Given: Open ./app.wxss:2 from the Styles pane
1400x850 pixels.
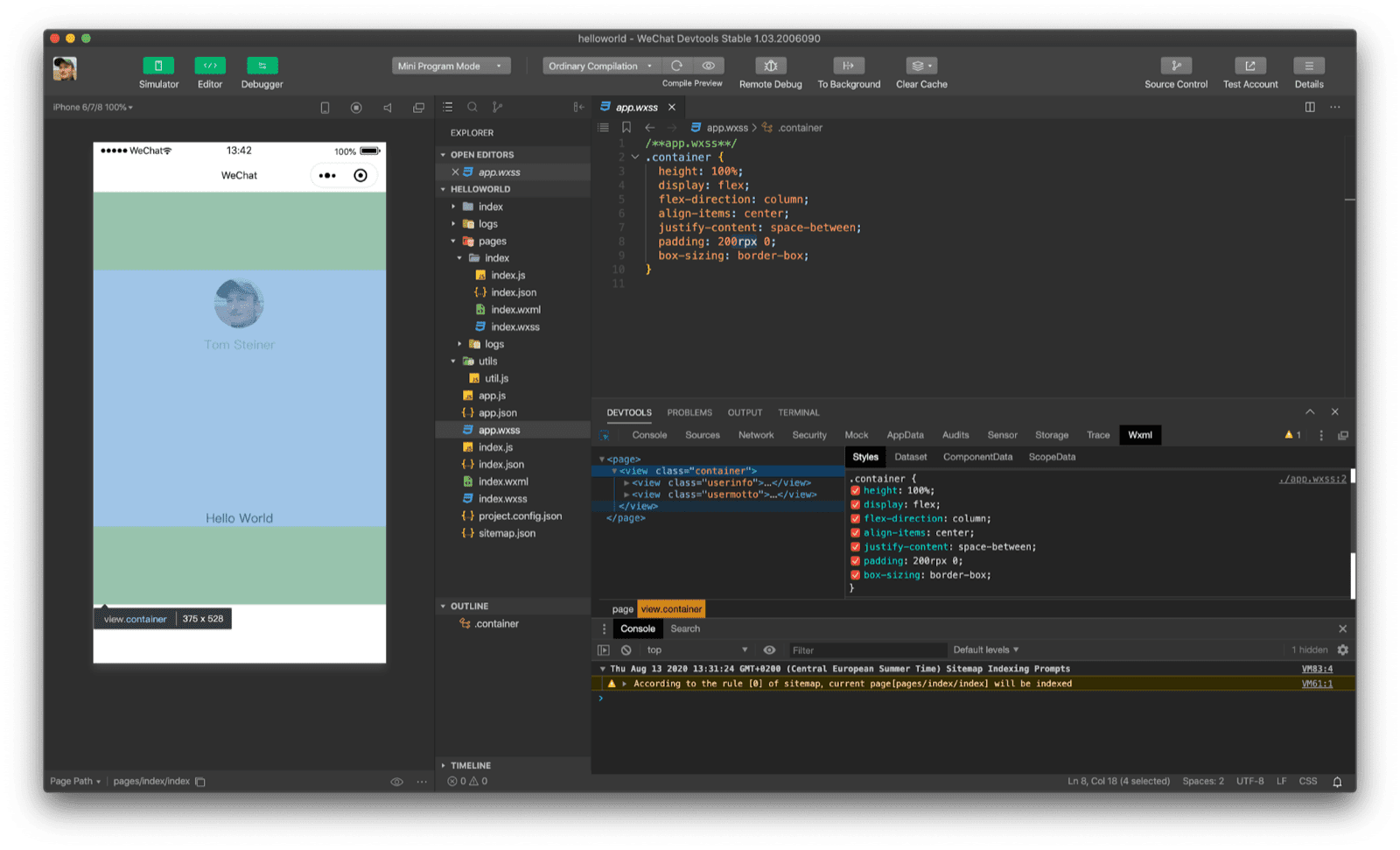Looking at the screenshot, I should click(1312, 479).
